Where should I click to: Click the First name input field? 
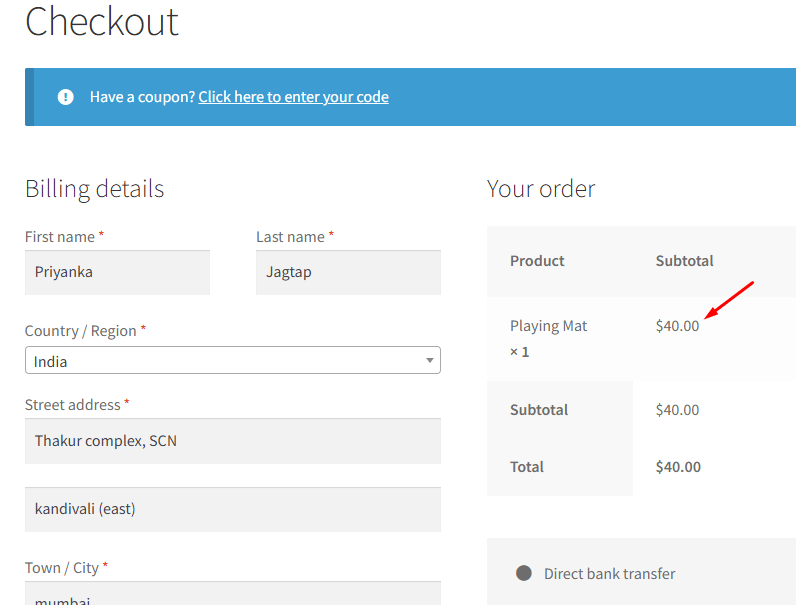(117, 272)
